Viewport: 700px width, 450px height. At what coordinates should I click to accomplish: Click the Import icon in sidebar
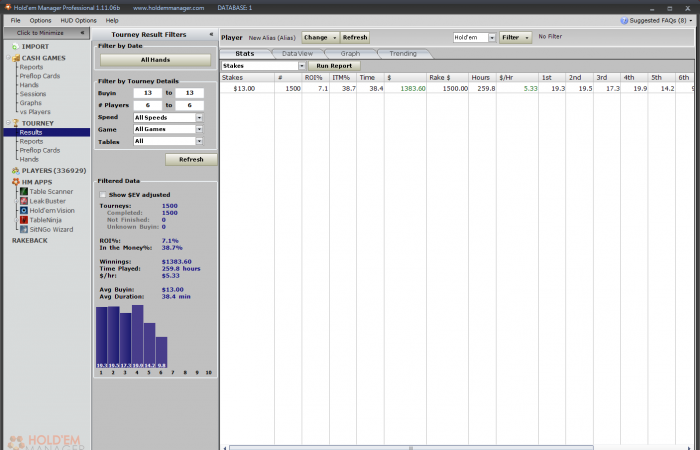pos(16,46)
